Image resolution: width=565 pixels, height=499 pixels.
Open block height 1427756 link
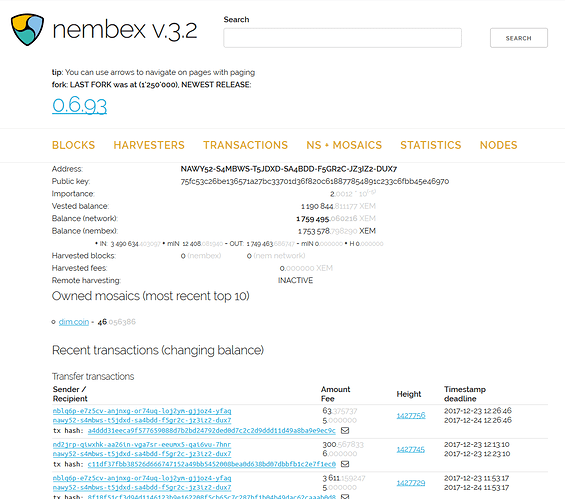coord(411,416)
